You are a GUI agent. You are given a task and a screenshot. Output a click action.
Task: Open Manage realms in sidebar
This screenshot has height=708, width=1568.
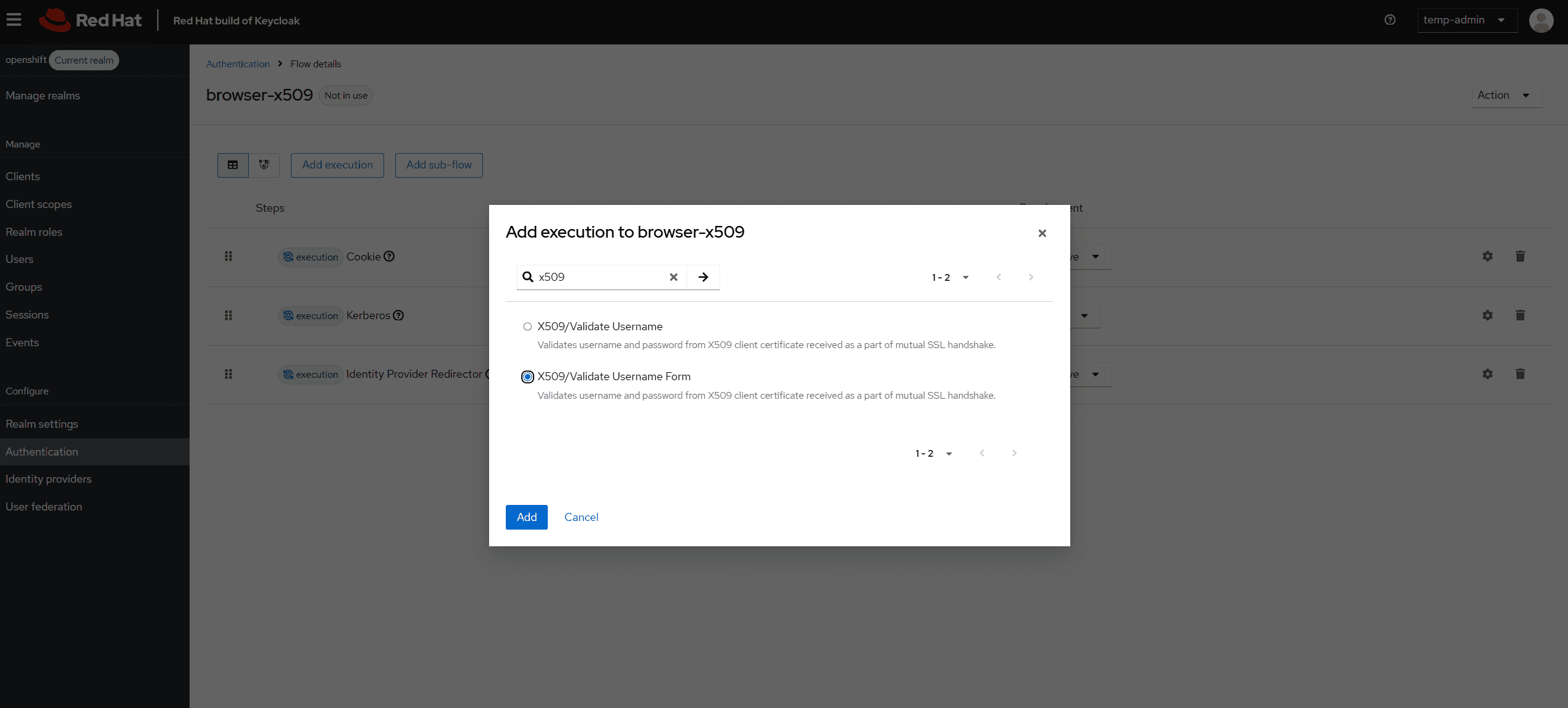pos(43,96)
